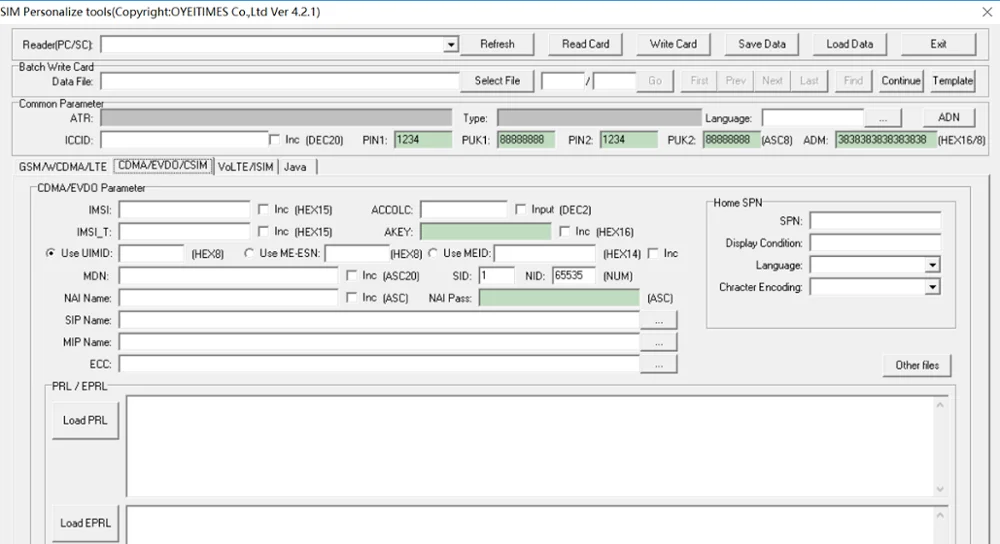
Task: Click the ellipsis button beside ECC field
Action: (x=659, y=364)
